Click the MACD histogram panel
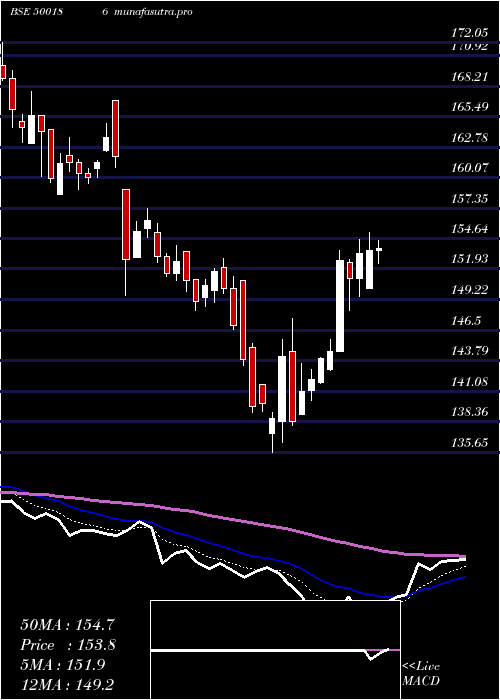 275,650
